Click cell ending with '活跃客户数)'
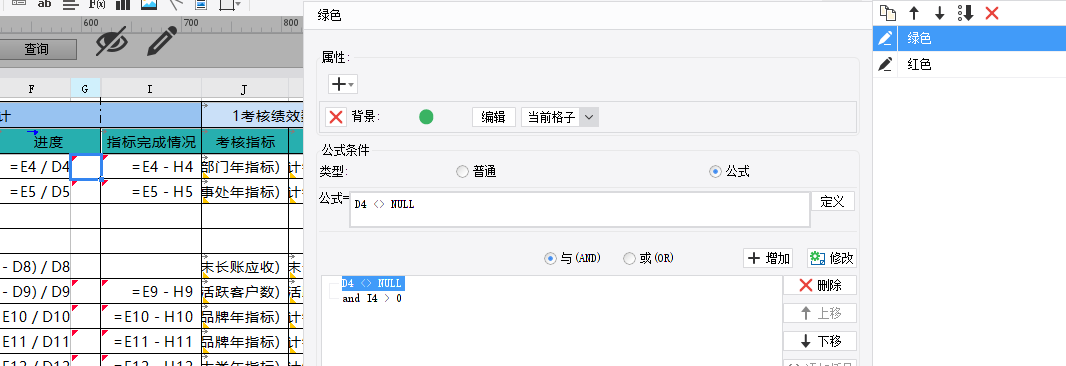Viewport: 1066px width, 366px height. click(x=245, y=291)
